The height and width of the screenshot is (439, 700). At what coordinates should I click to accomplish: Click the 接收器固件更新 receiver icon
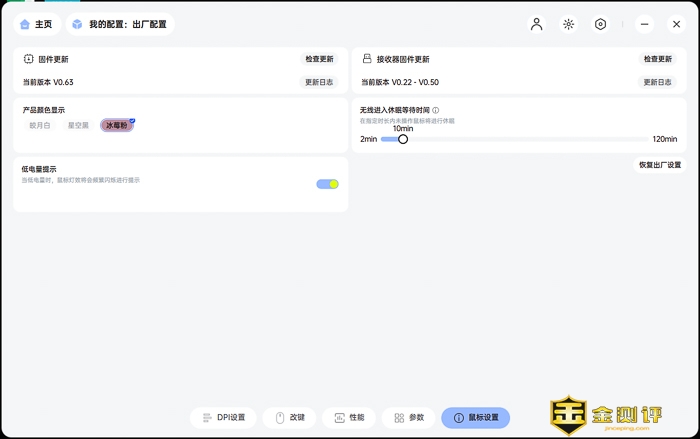pyautogui.click(x=367, y=59)
